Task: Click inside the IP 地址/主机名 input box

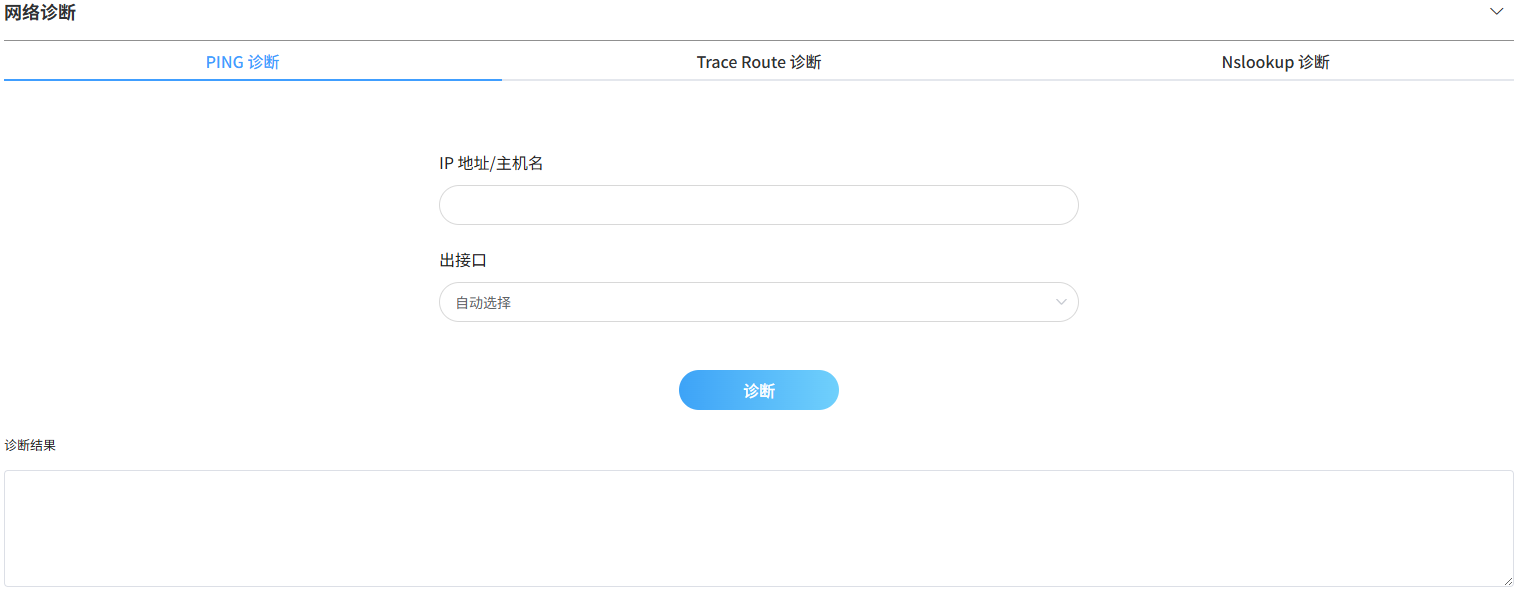Action: point(758,204)
